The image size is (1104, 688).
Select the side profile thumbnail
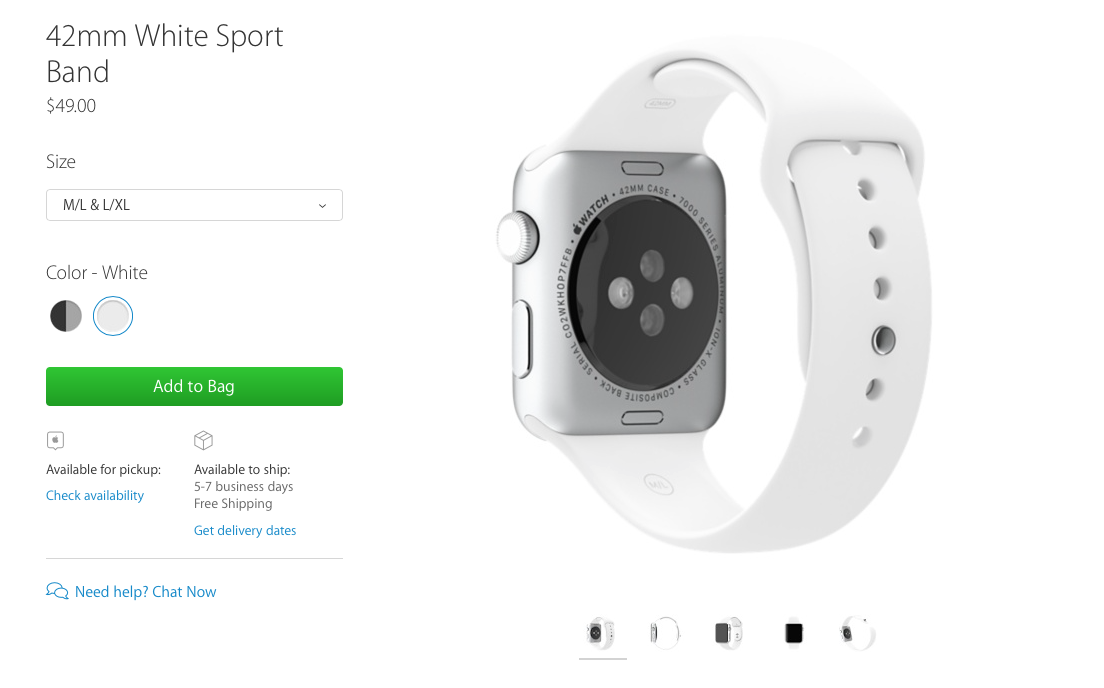(x=664, y=633)
